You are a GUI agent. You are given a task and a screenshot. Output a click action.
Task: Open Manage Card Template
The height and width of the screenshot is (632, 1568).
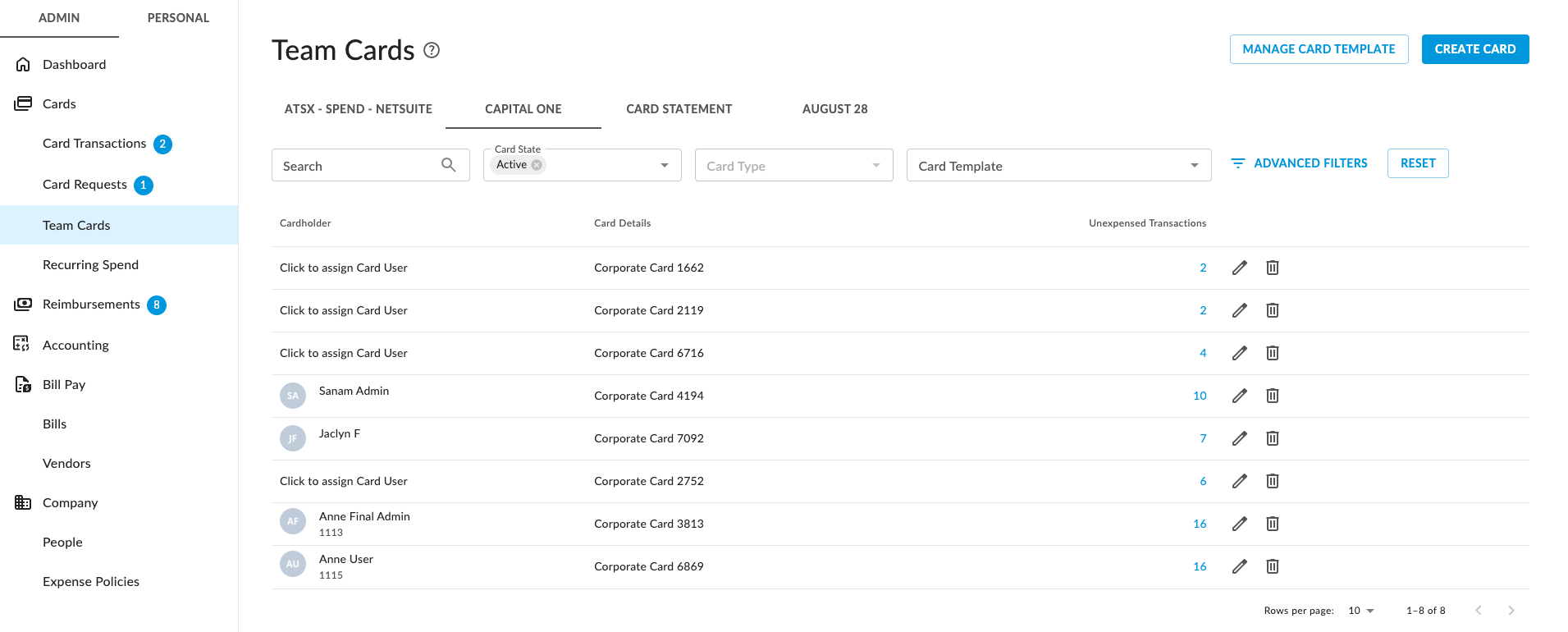pyautogui.click(x=1319, y=49)
